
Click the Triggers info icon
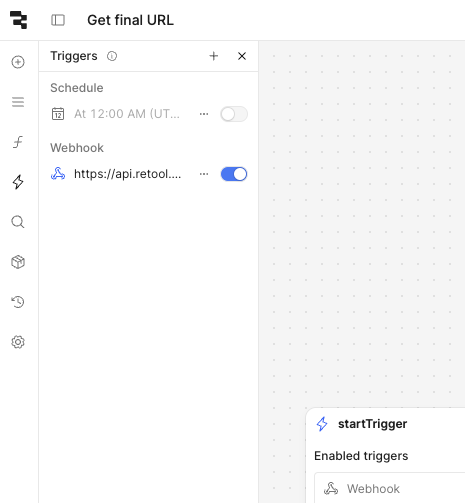tap(112, 56)
